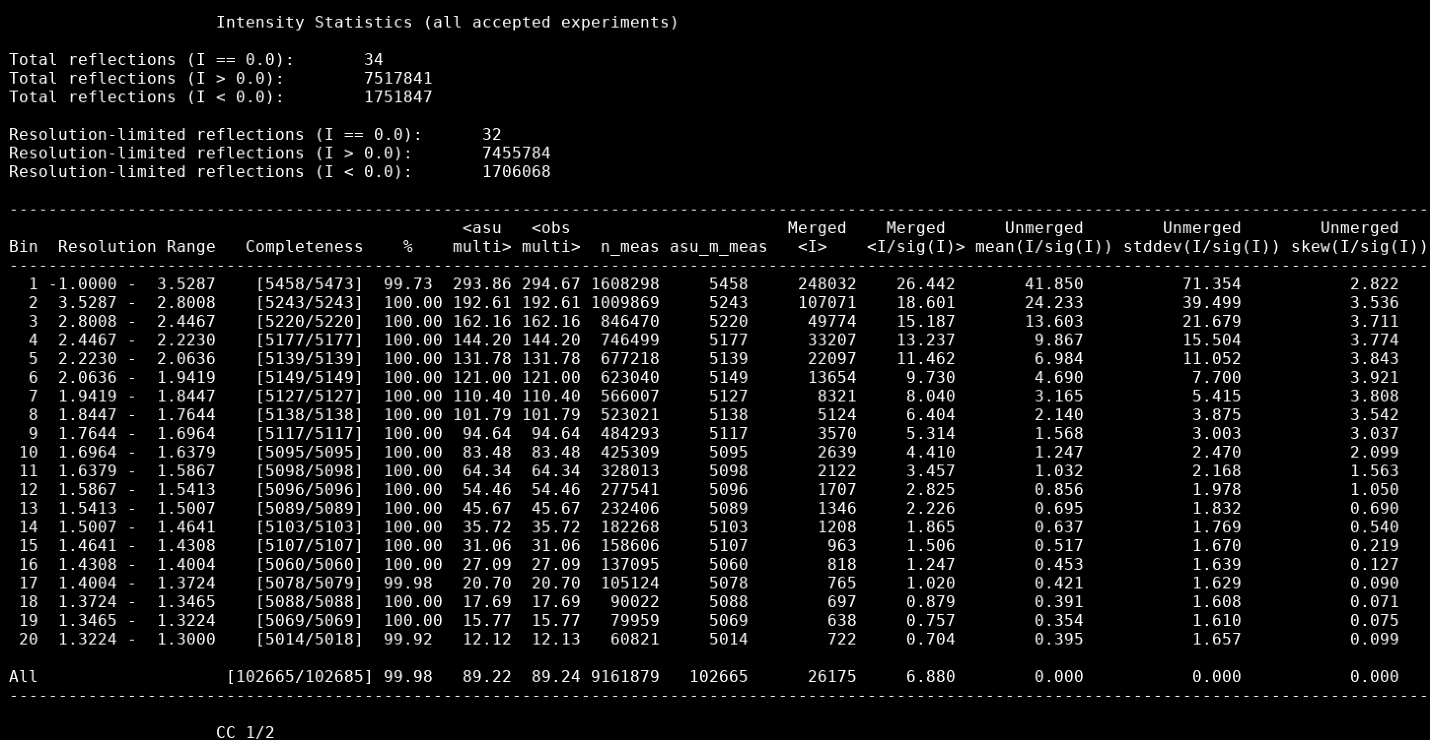Viewport: 1430px width, 740px height.
Task: Click the CC 1/2 section heading
Action: point(245,733)
